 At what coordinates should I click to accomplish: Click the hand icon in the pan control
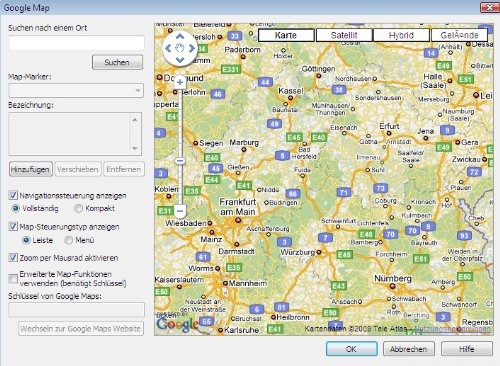pos(180,48)
